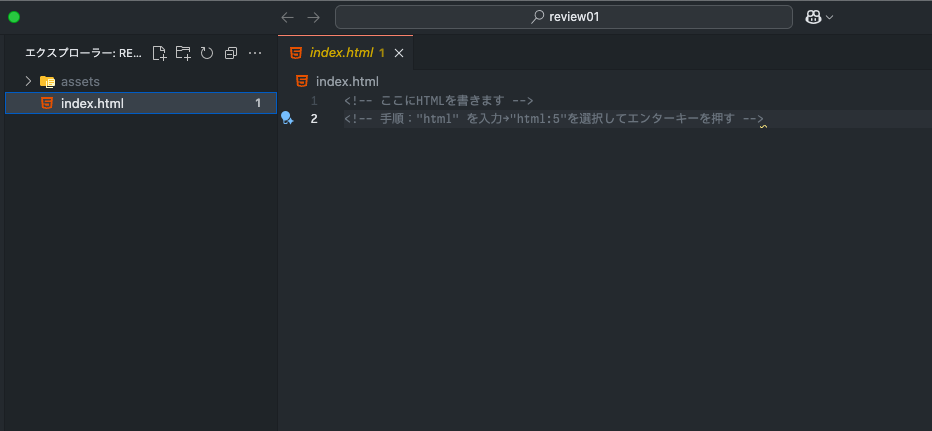
Task: Open the Copilot dropdown arrow
Action: [x=829, y=17]
